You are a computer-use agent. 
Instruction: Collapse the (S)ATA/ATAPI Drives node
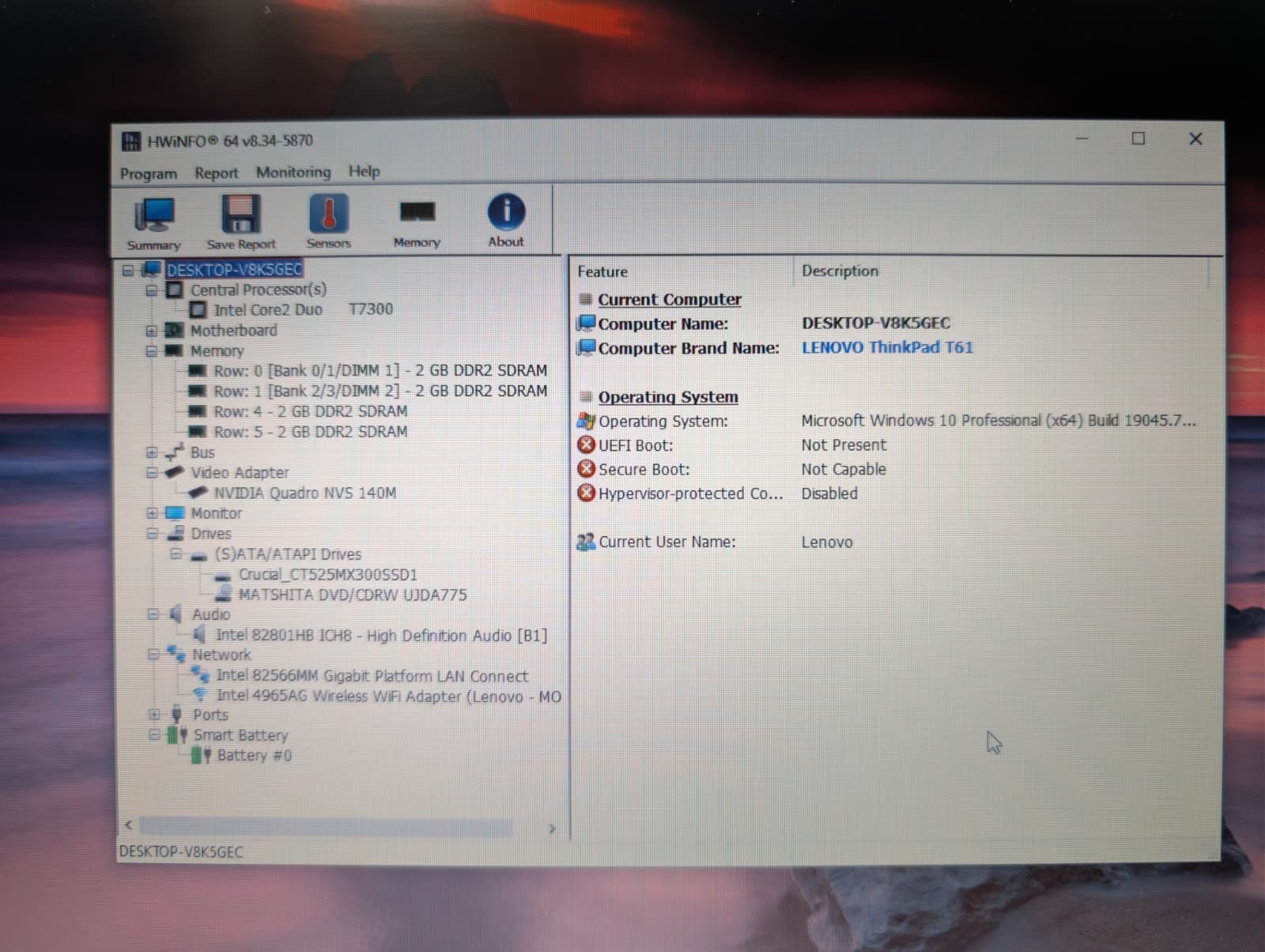[x=176, y=554]
